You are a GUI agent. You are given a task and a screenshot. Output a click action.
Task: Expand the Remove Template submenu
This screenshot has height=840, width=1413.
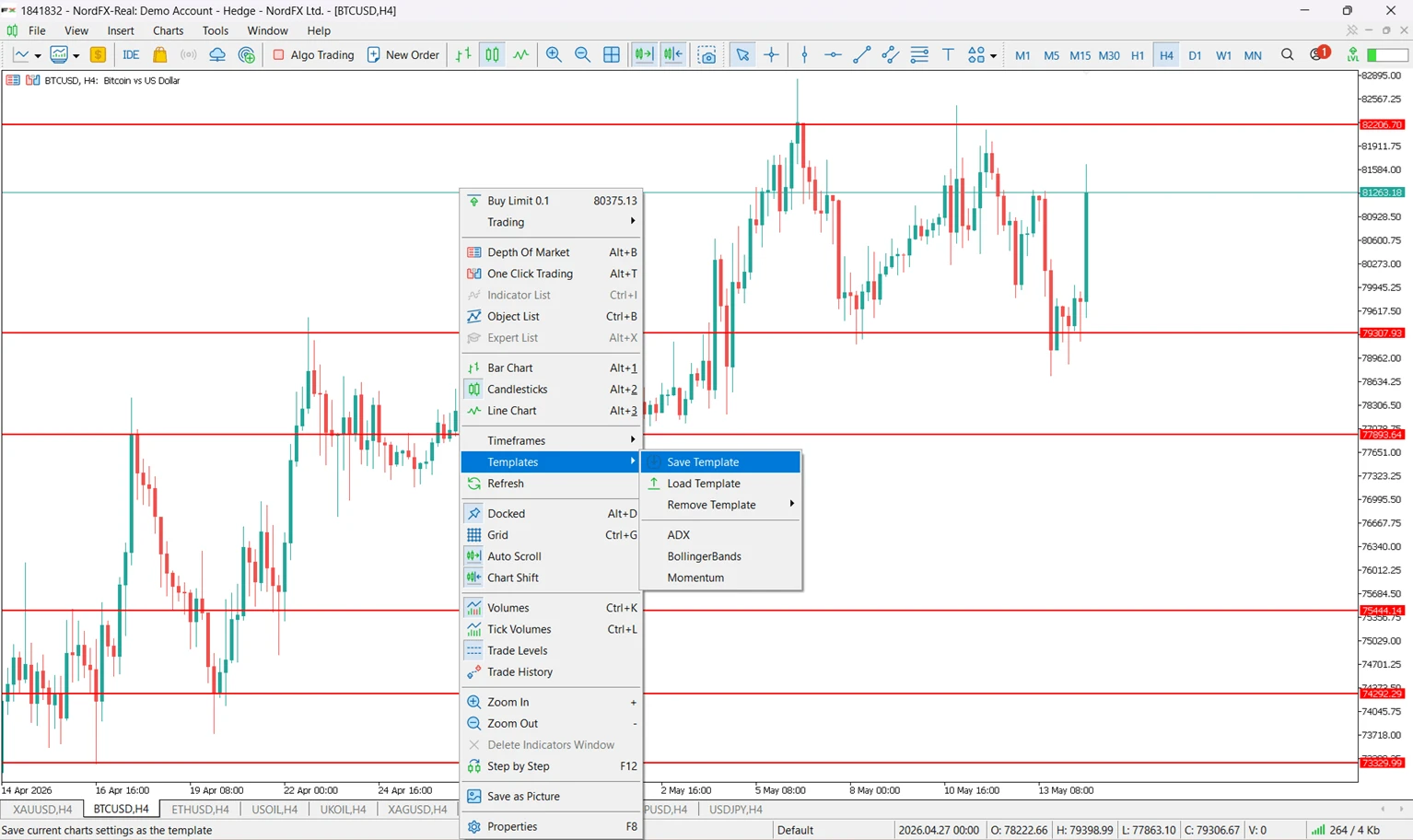click(721, 505)
